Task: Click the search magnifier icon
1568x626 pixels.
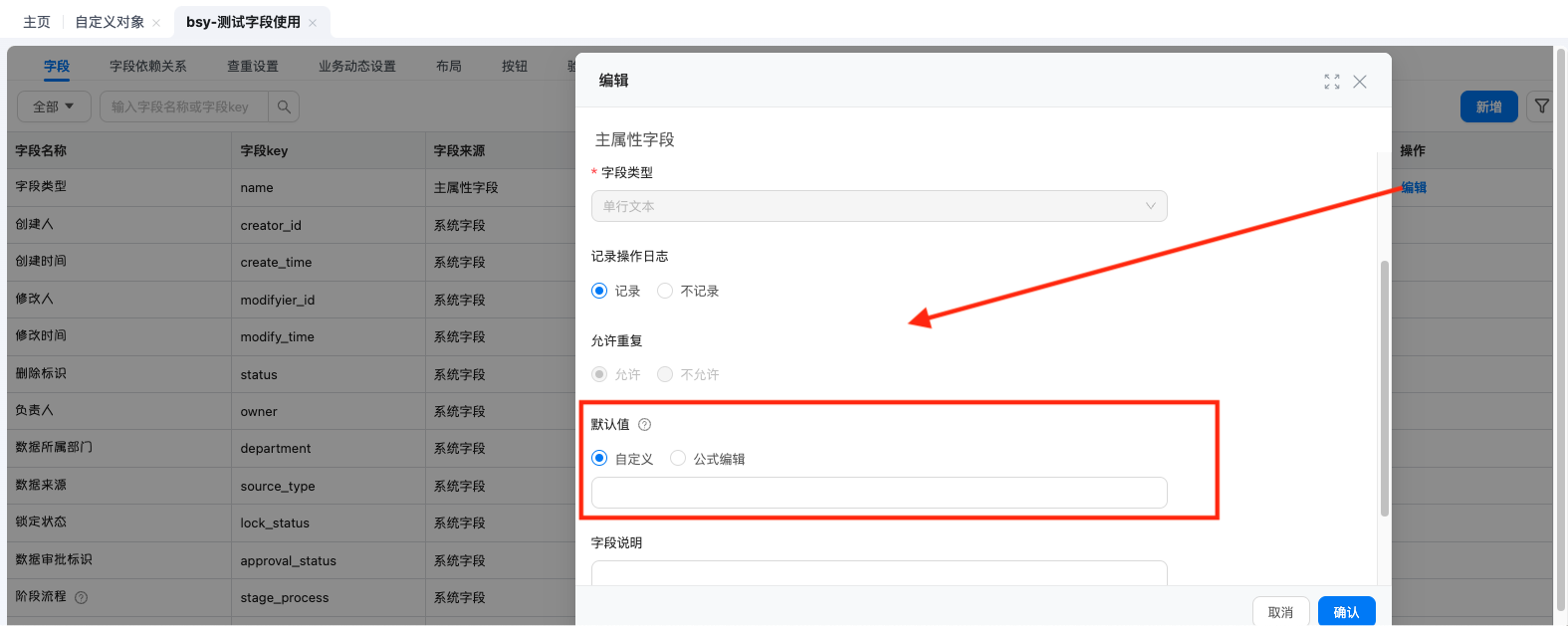Action: click(x=284, y=106)
